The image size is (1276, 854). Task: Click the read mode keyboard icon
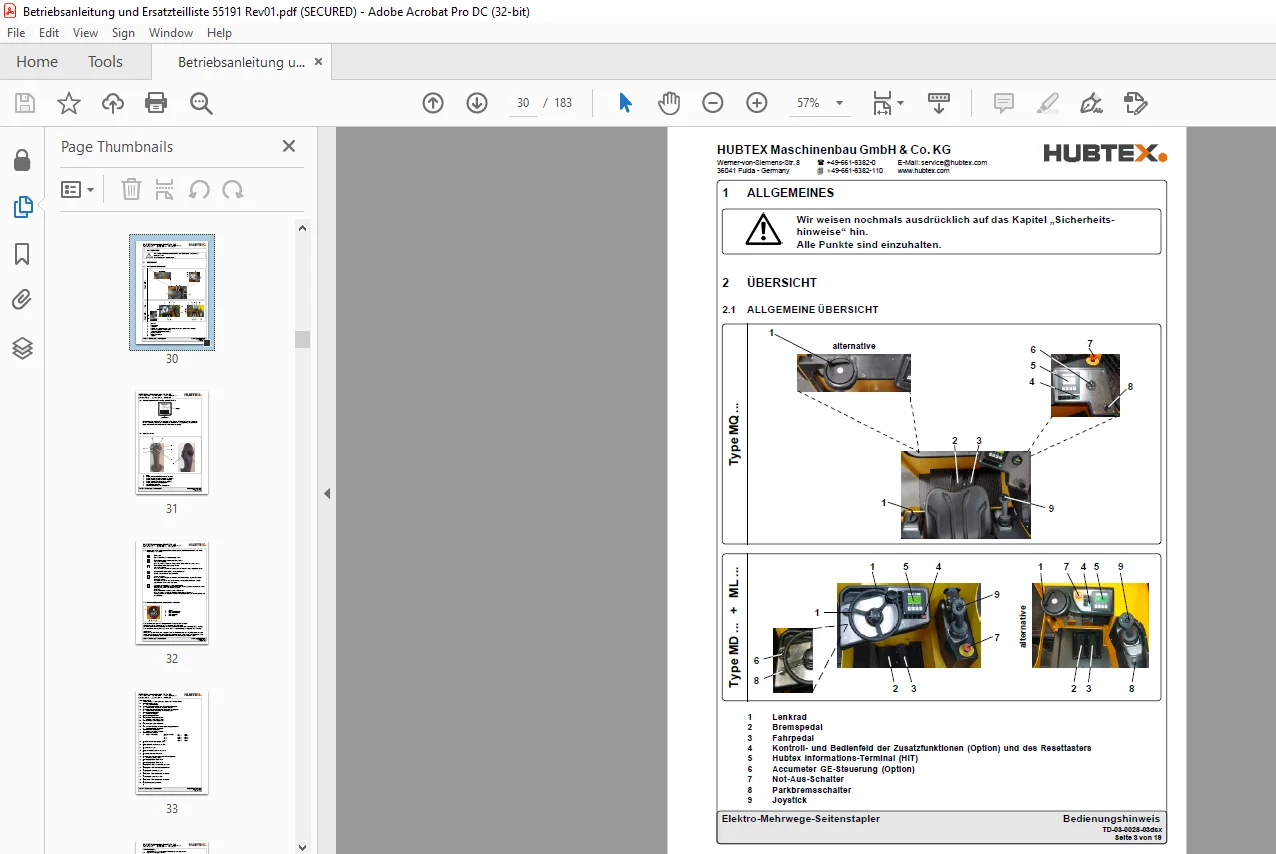tap(939, 103)
